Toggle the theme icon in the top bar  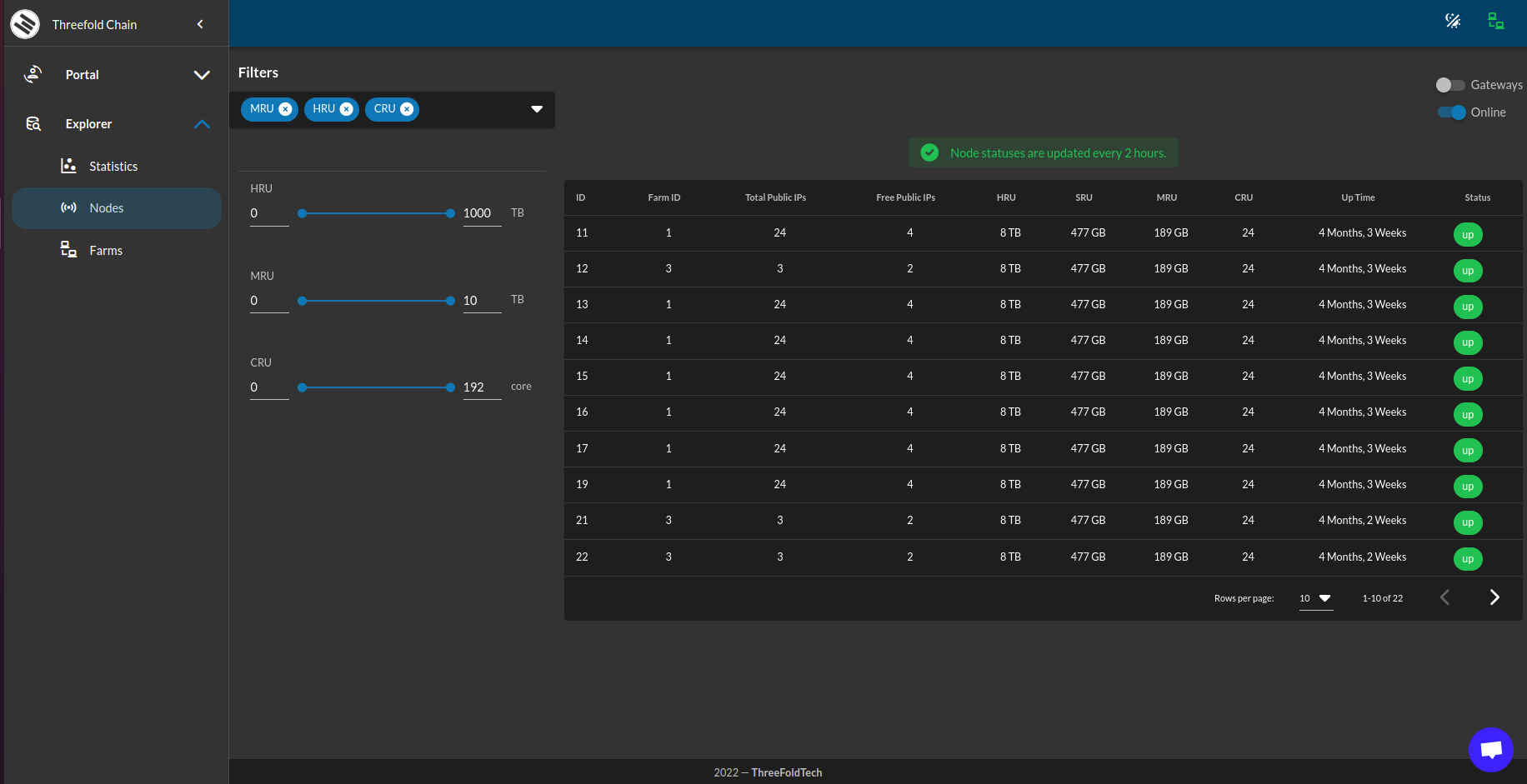(x=1453, y=21)
